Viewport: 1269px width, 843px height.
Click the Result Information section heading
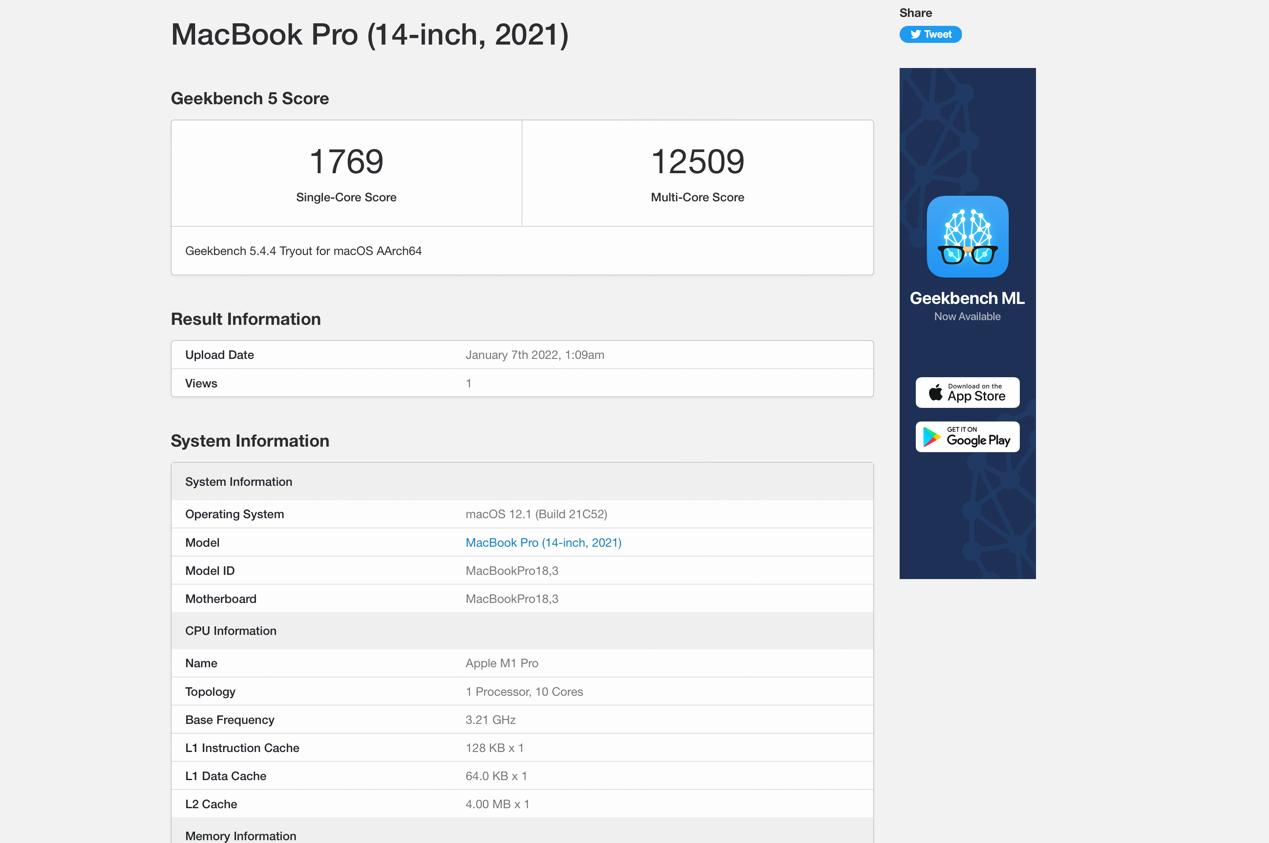(x=245, y=319)
